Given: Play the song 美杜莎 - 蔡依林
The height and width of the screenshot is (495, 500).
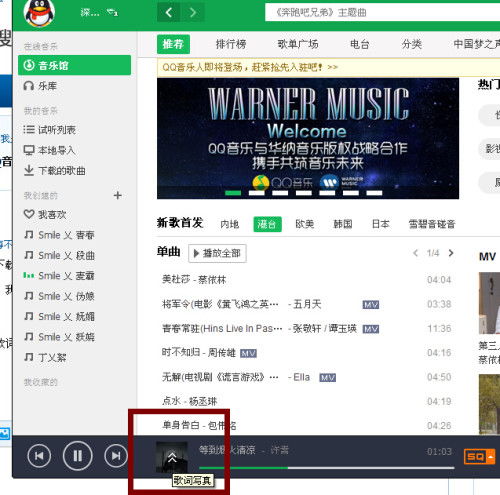Looking at the screenshot, I should coord(194,279).
